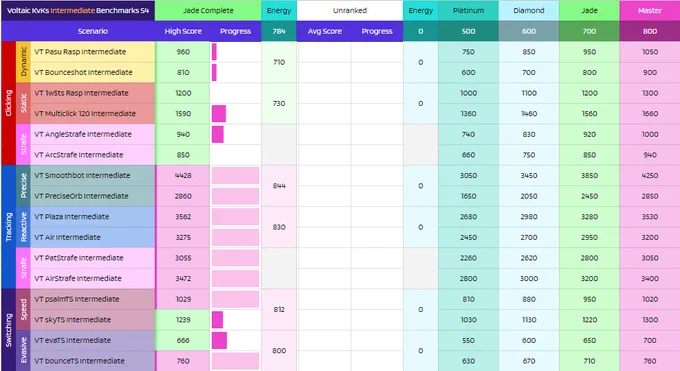Viewport: 680px width, 371px height.
Task: Click the Static subcategory label
Action: [23, 103]
